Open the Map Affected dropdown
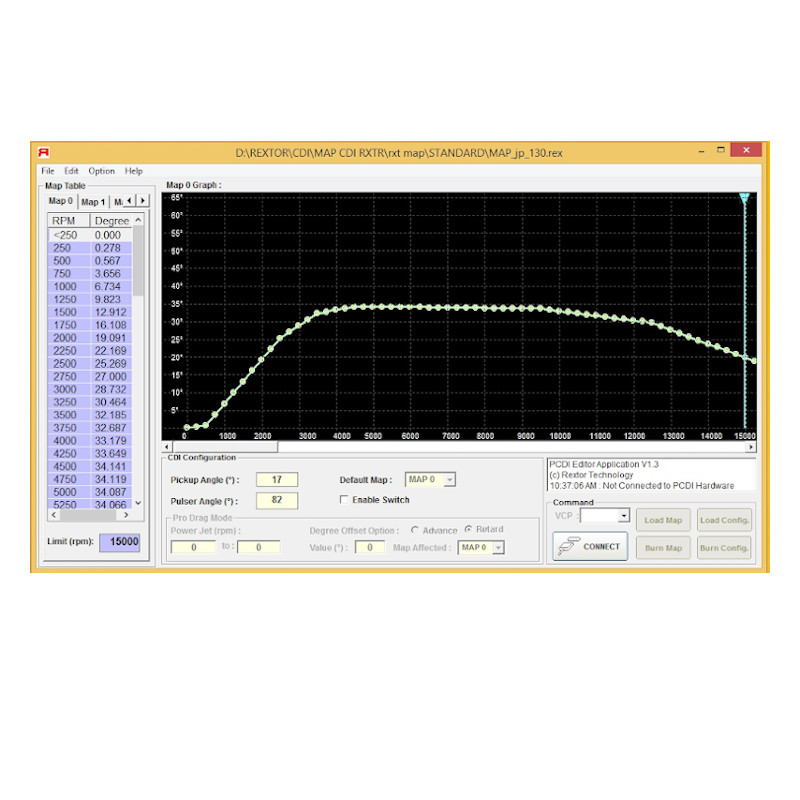 coord(498,548)
